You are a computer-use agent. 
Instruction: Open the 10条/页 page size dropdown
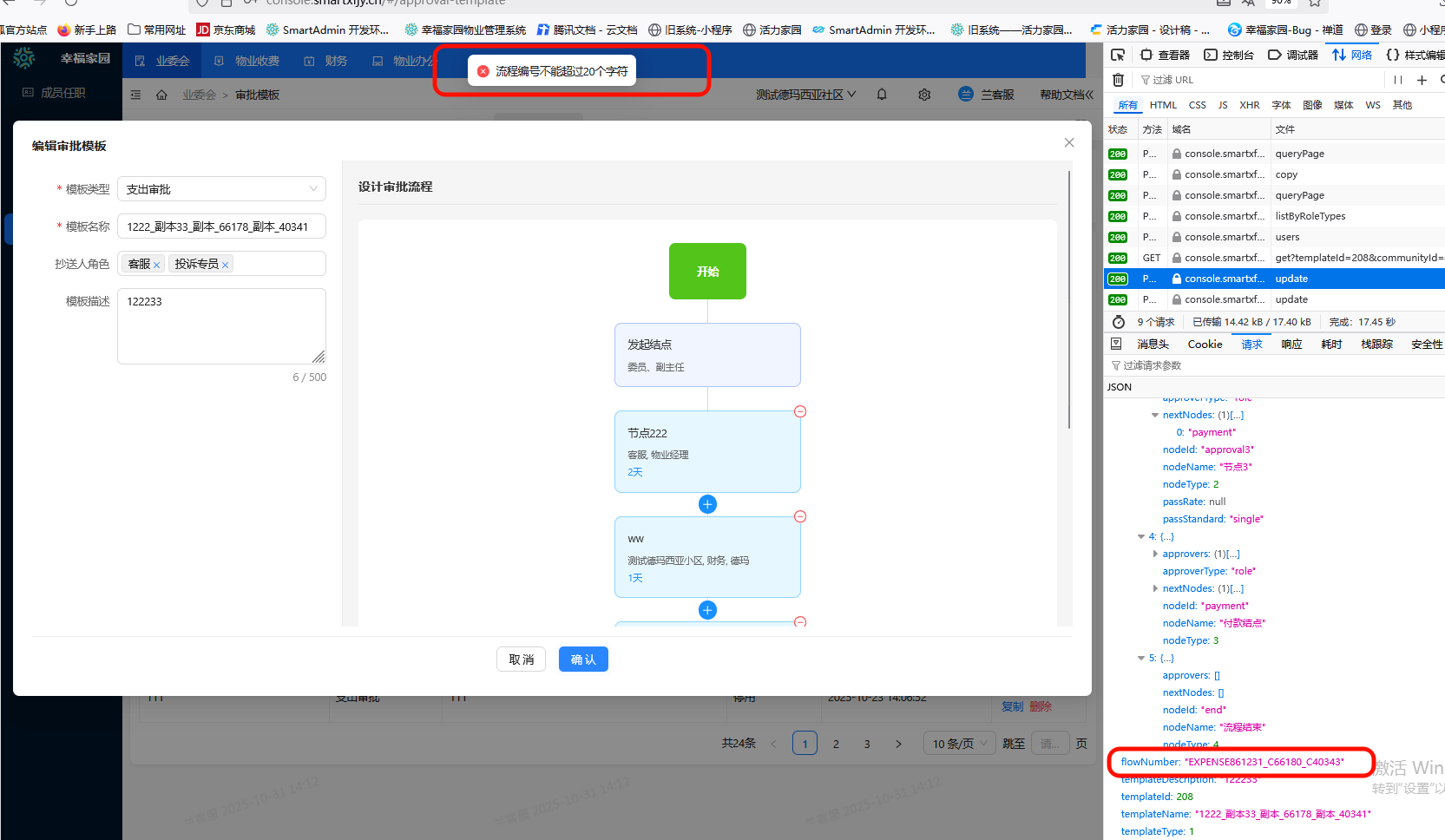(959, 744)
